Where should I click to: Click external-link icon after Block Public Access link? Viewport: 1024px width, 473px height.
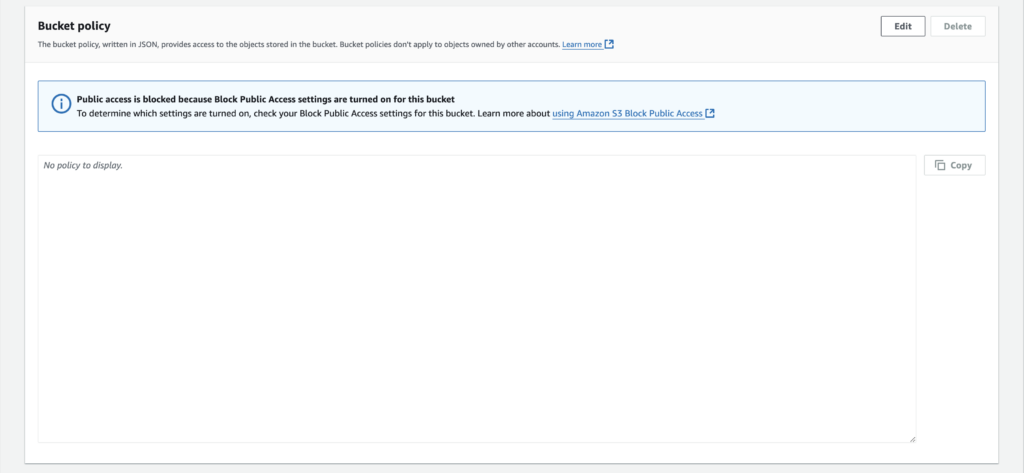coord(710,114)
